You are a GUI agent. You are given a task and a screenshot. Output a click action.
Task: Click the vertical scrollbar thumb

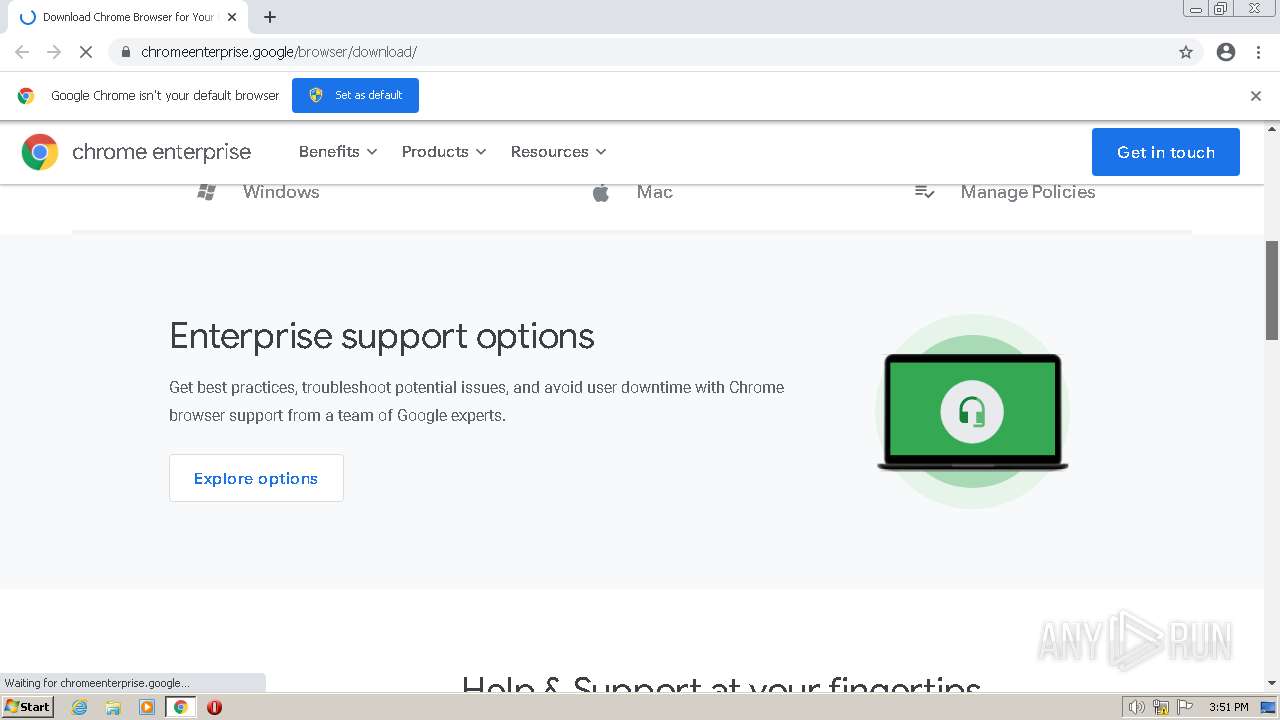(x=1272, y=290)
